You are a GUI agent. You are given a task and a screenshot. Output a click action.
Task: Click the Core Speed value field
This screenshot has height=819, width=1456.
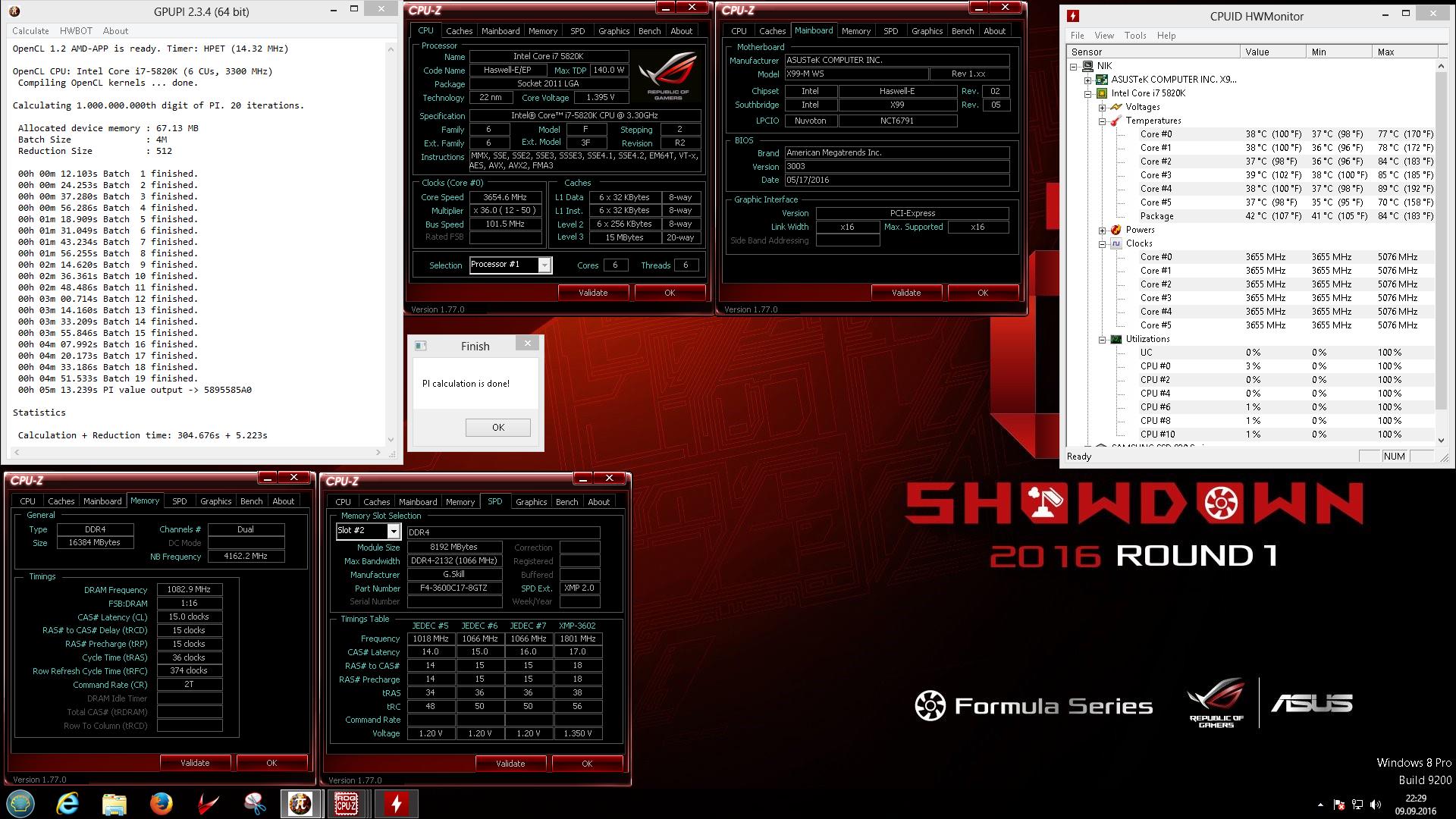coord(505,197)
